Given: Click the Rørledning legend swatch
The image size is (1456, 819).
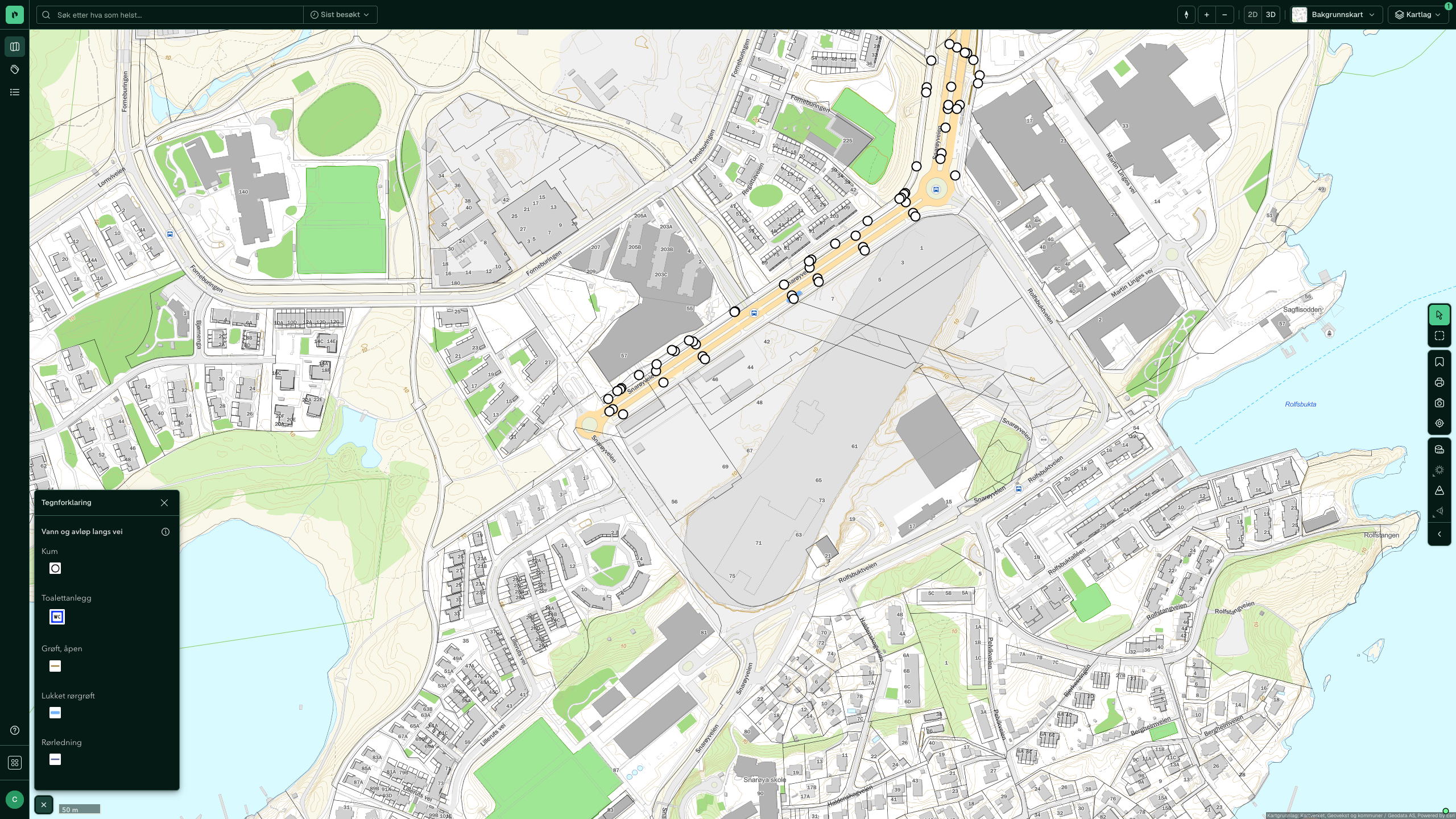Looking at the screenshot, I should (x=55, y=759).
